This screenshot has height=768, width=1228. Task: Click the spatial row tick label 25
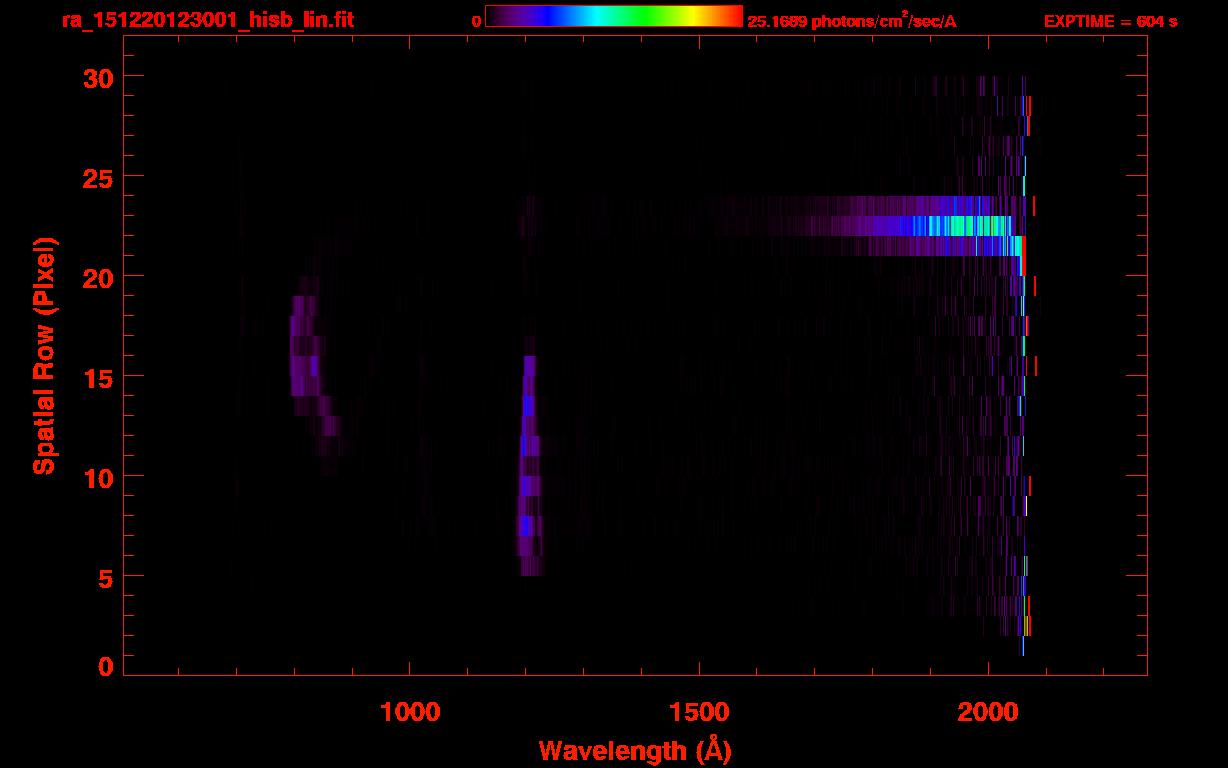pyautogui.click(x=100, y=177)
